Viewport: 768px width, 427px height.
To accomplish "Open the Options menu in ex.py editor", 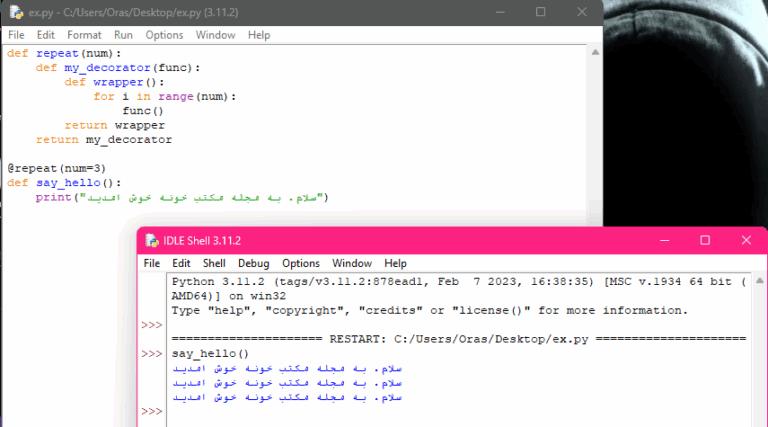I will click(x=164, y=35).
